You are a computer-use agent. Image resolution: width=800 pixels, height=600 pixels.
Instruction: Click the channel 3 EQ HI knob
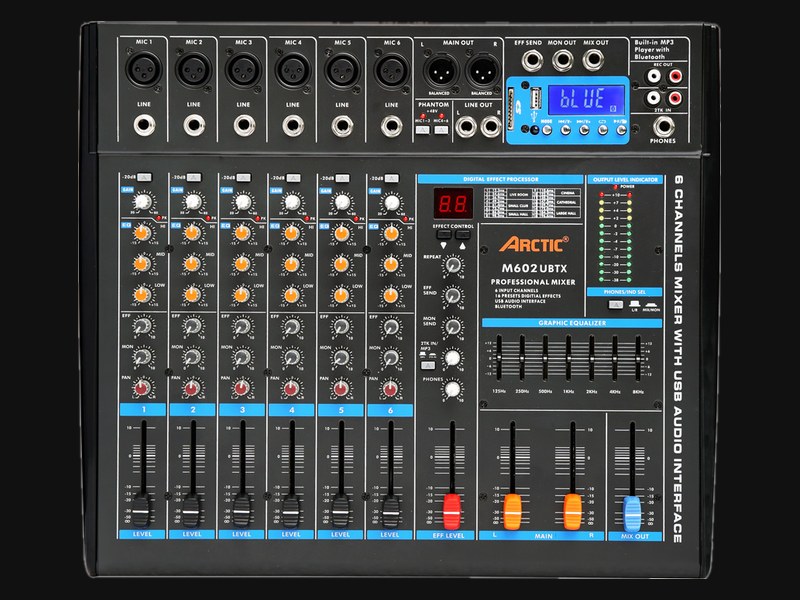[x=242, y=233]
